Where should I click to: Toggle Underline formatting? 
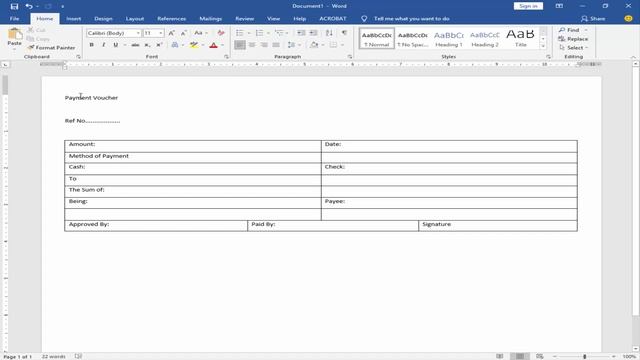116,45
